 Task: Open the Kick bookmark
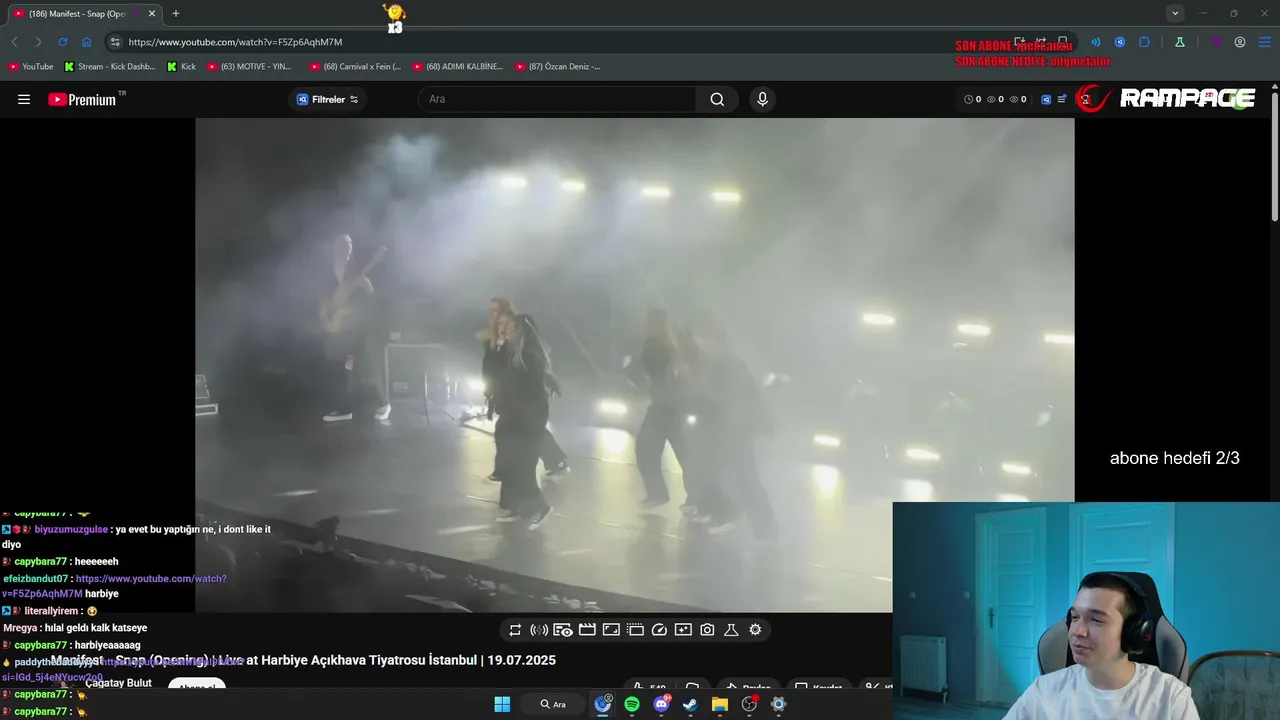(x=182, y=67)
